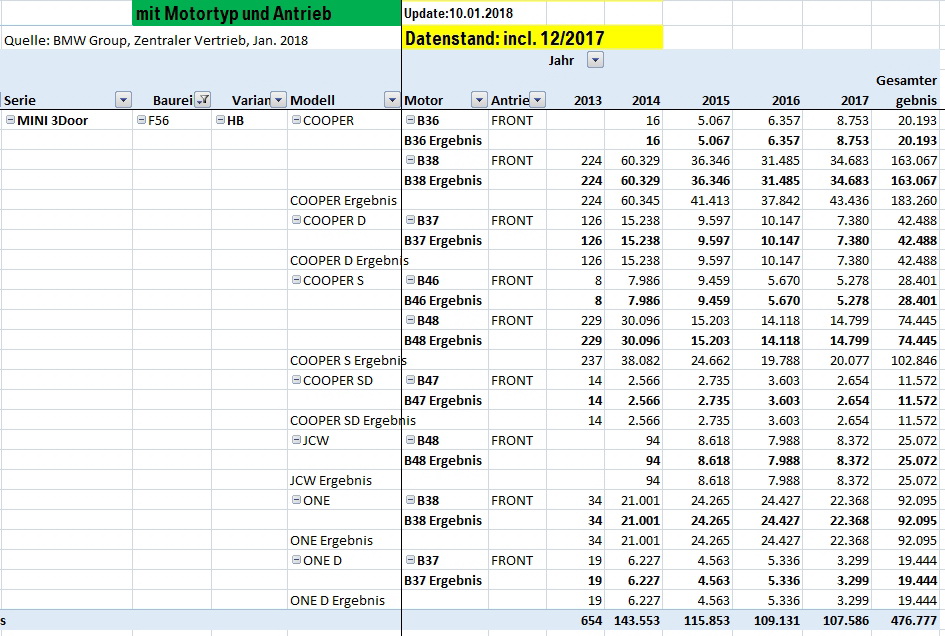This screenshot has height=636, width=945.
Task: Click the 2016 year column header
Action: pyautogui.click(x=786, y=101)
